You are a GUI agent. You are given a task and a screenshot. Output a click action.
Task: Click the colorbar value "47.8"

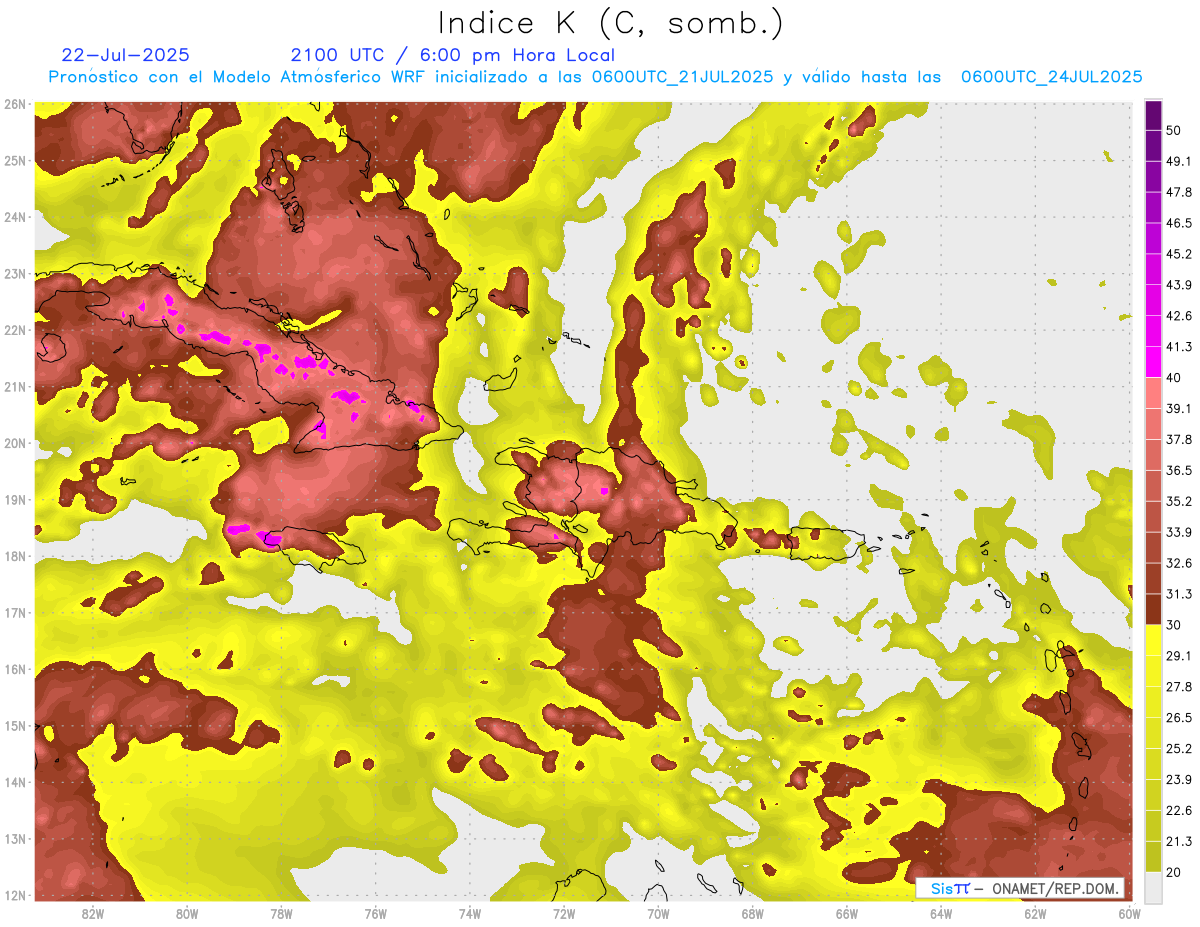pyautogui.click(x=1178, y=192)
